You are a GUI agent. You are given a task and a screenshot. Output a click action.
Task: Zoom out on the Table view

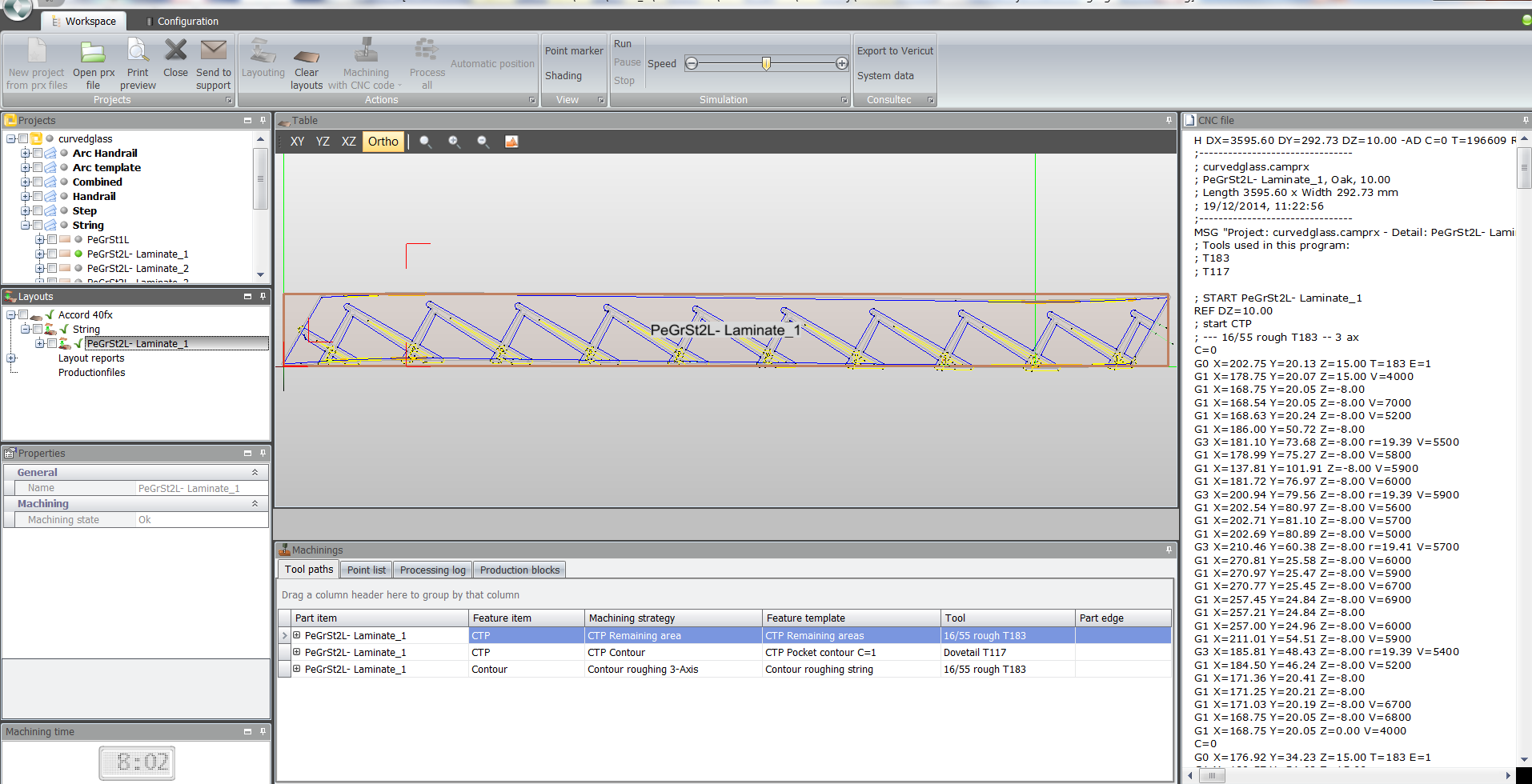click(x=483, y=142)
